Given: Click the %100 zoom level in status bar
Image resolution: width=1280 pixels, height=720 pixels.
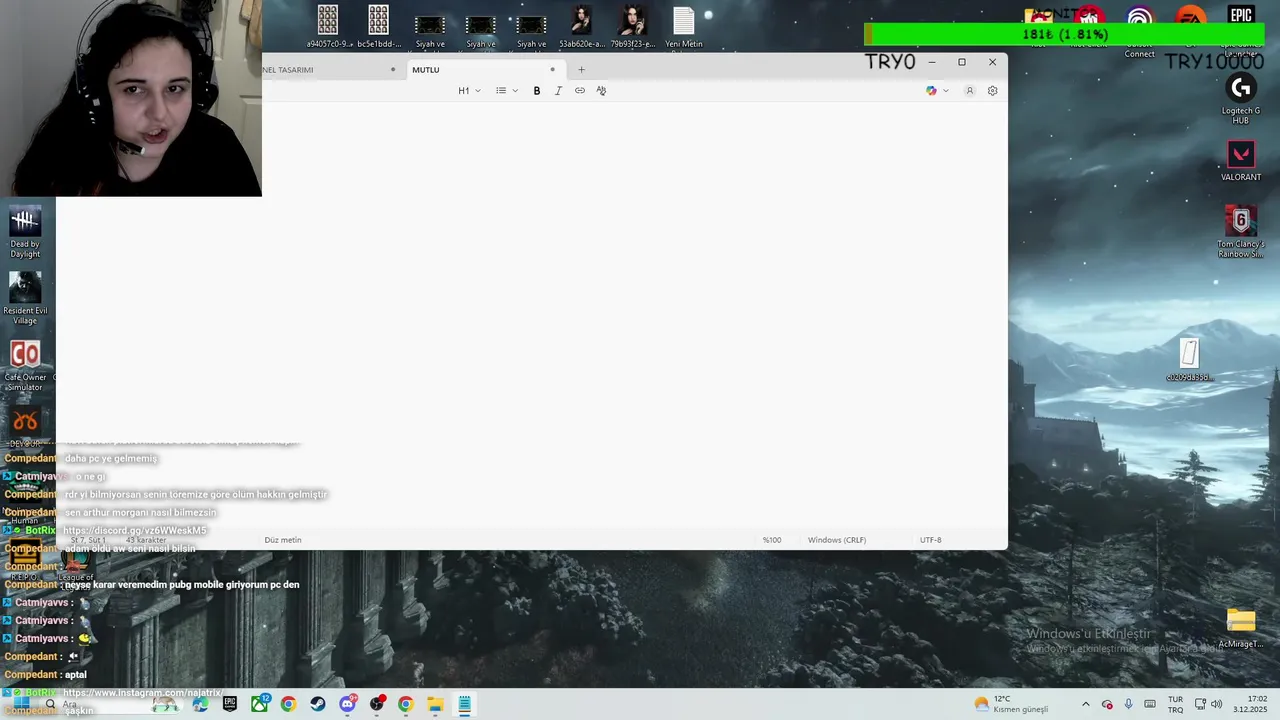Looking at the screenshot, I should click(x=772, y=540).
